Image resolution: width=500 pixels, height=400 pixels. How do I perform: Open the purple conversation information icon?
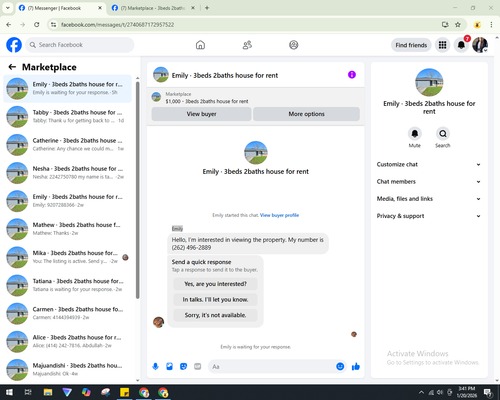[x=352, y=75]
